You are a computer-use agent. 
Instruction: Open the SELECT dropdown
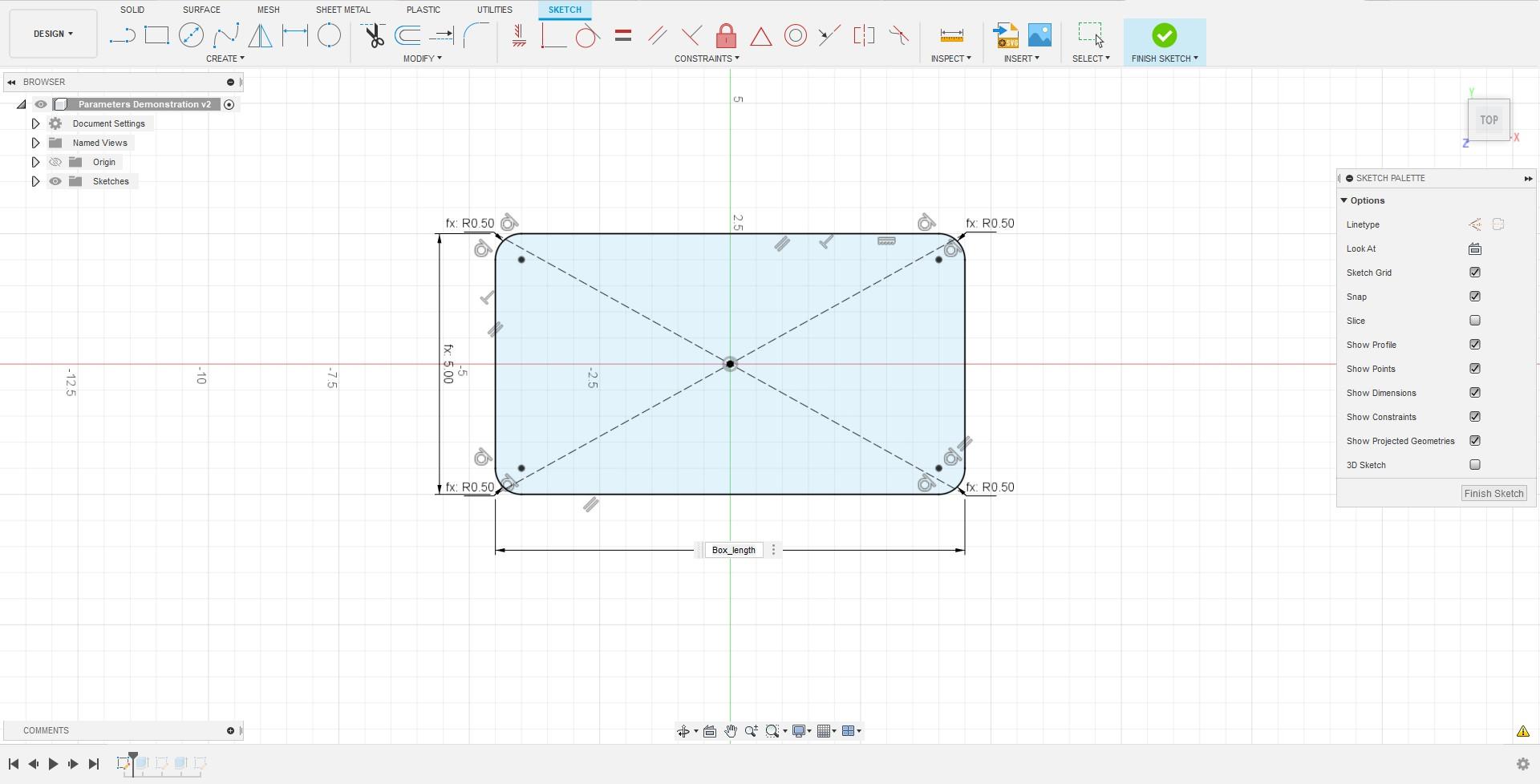coord(1090,58)
